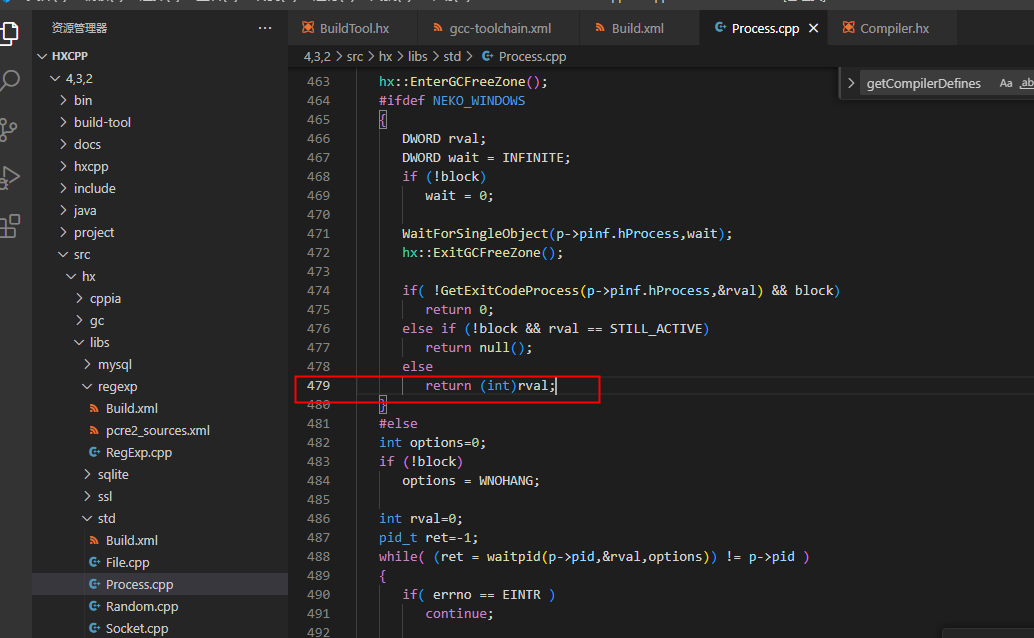The height and width of the screenshot is (638, 1034).
Task: Open RegExp.cpp from the file tree
Action: point(138,452)
